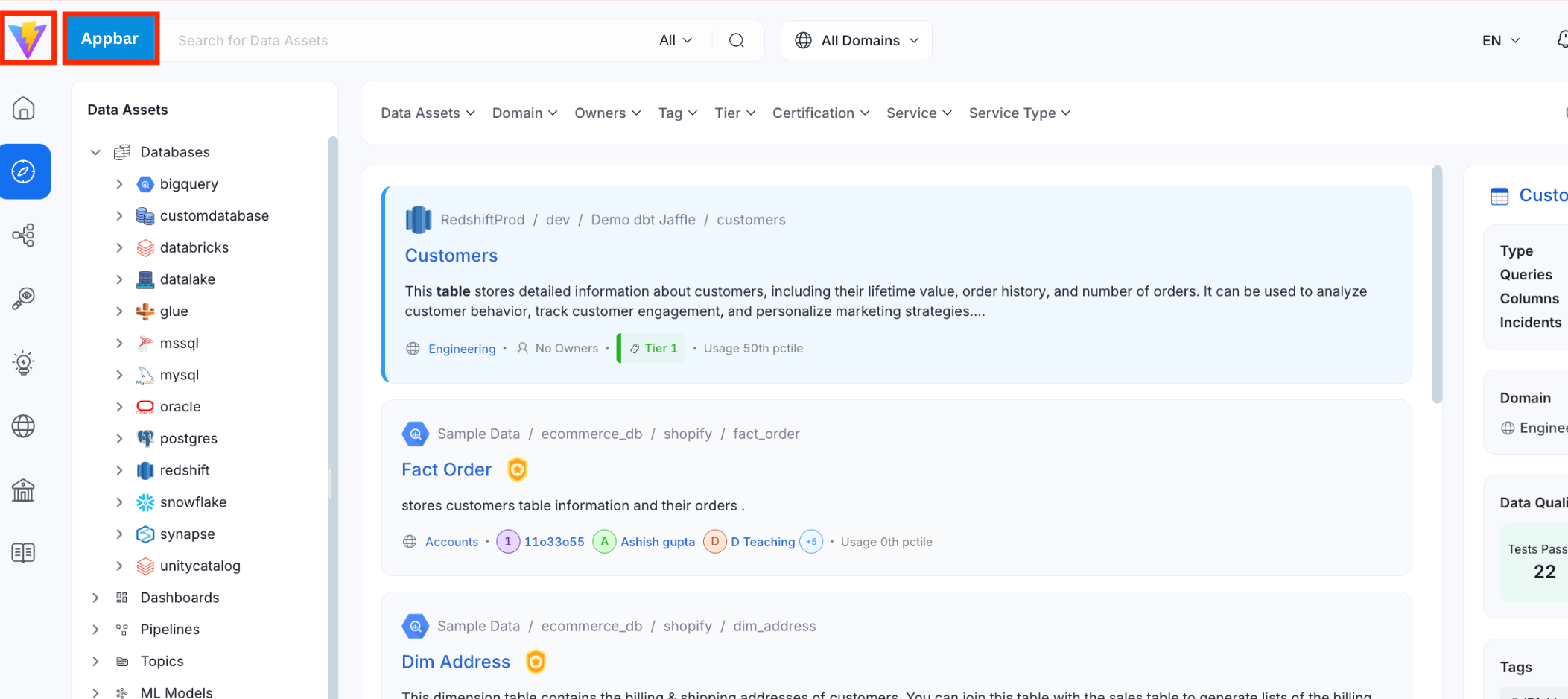The image size is (1568, 699).
Task: Click the table icon beside the Custo heading
Action: (x=1499, y=197)
